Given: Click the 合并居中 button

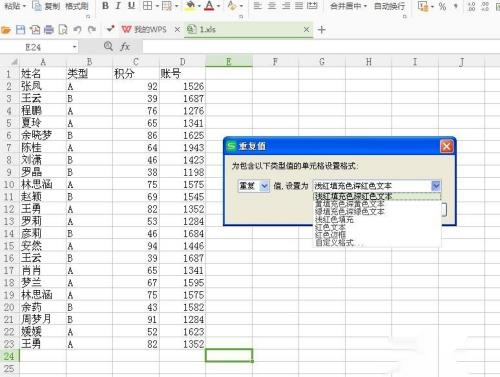Looking at the screenshot, I should point(348,6).
